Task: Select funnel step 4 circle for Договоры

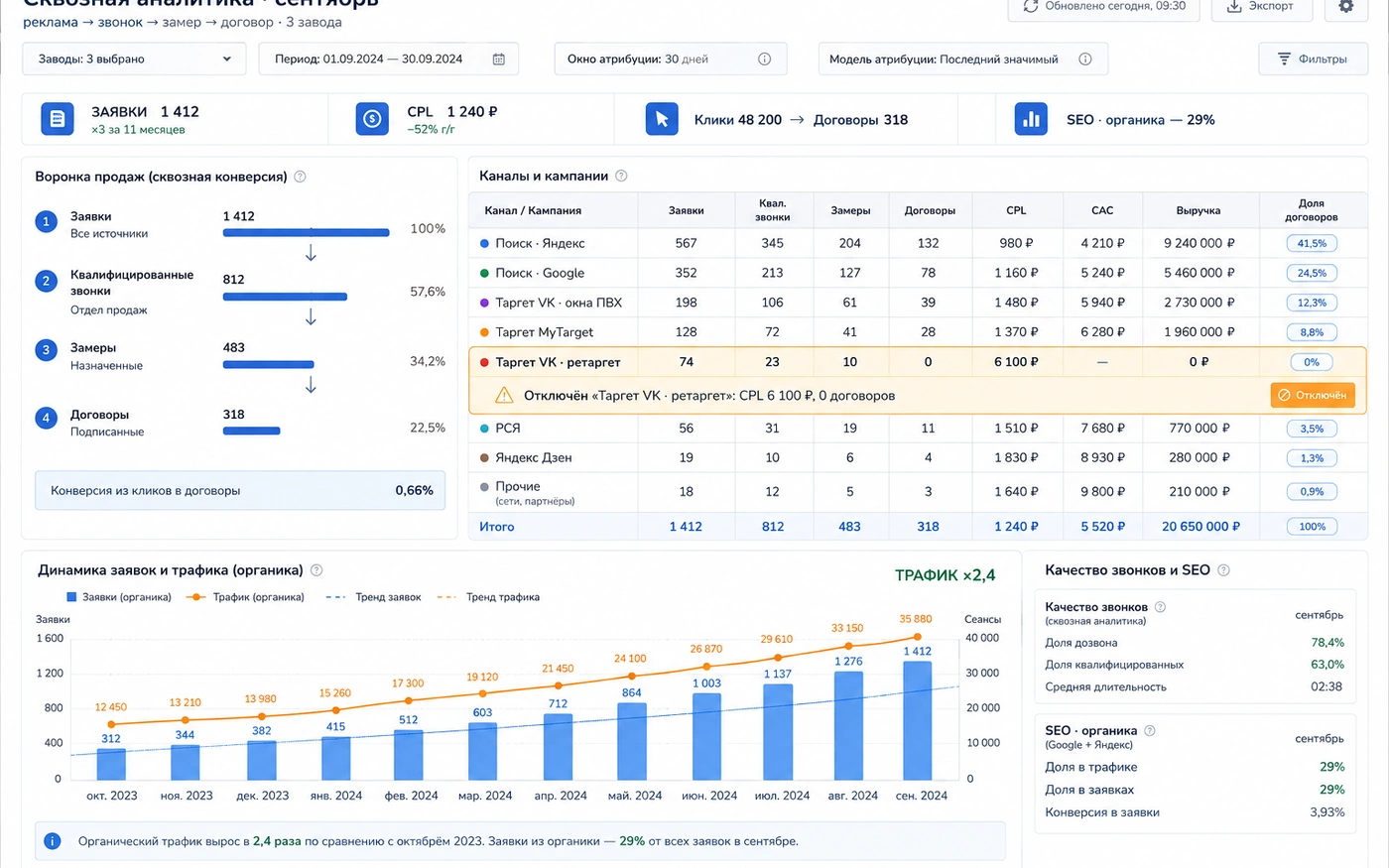Action: click(x=46, y=419)
